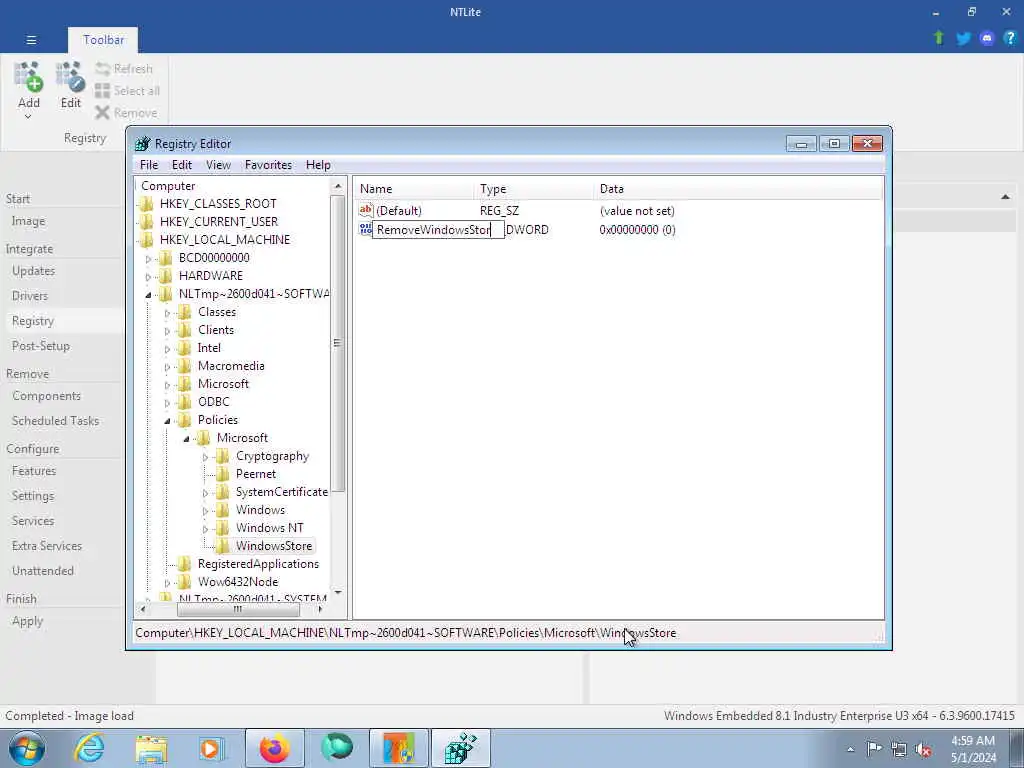Image resolution: width=1024 pixels, height=768 pixels.
Task: Open the Edit menu in Registry Editor
Action: pos(182,165)
